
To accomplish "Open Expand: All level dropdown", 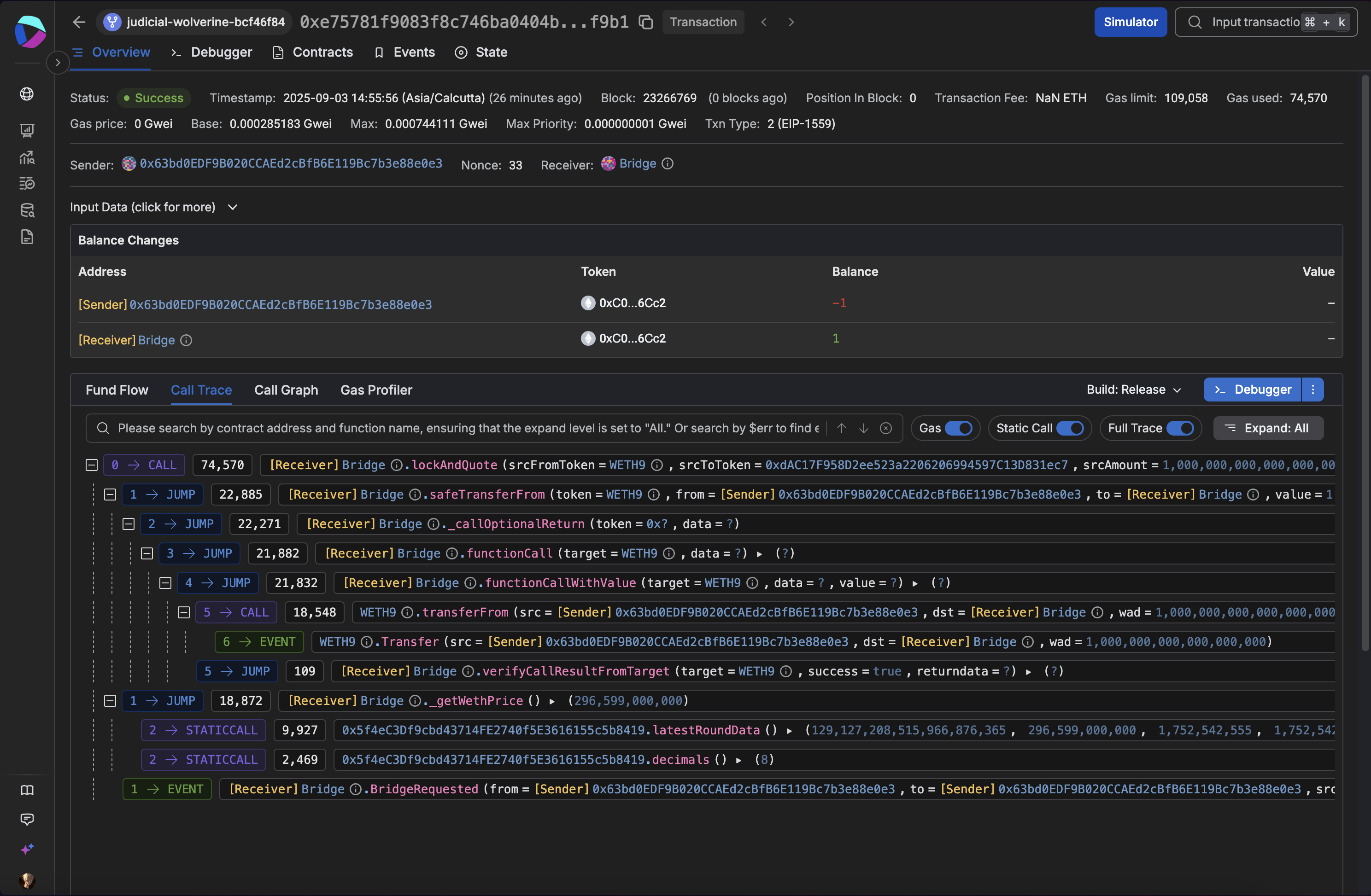I will pyautogui.click(x=1268, y=428).
